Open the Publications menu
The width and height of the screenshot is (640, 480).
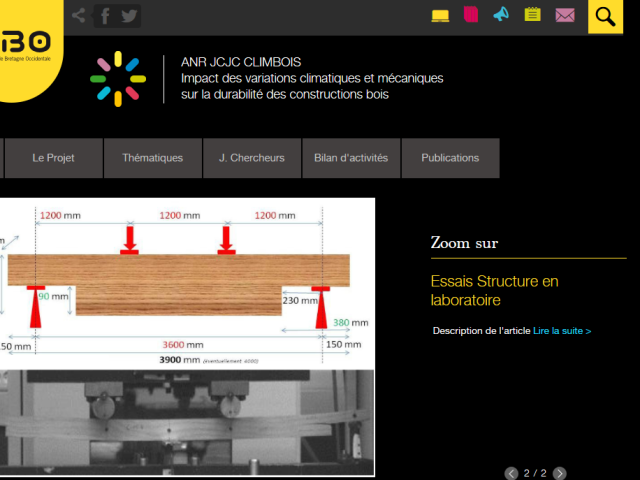tap(450, 158)
